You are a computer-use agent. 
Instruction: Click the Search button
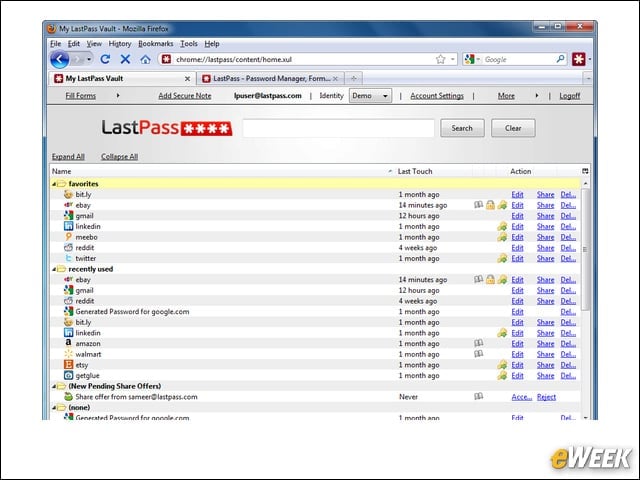tap(462, 128)
